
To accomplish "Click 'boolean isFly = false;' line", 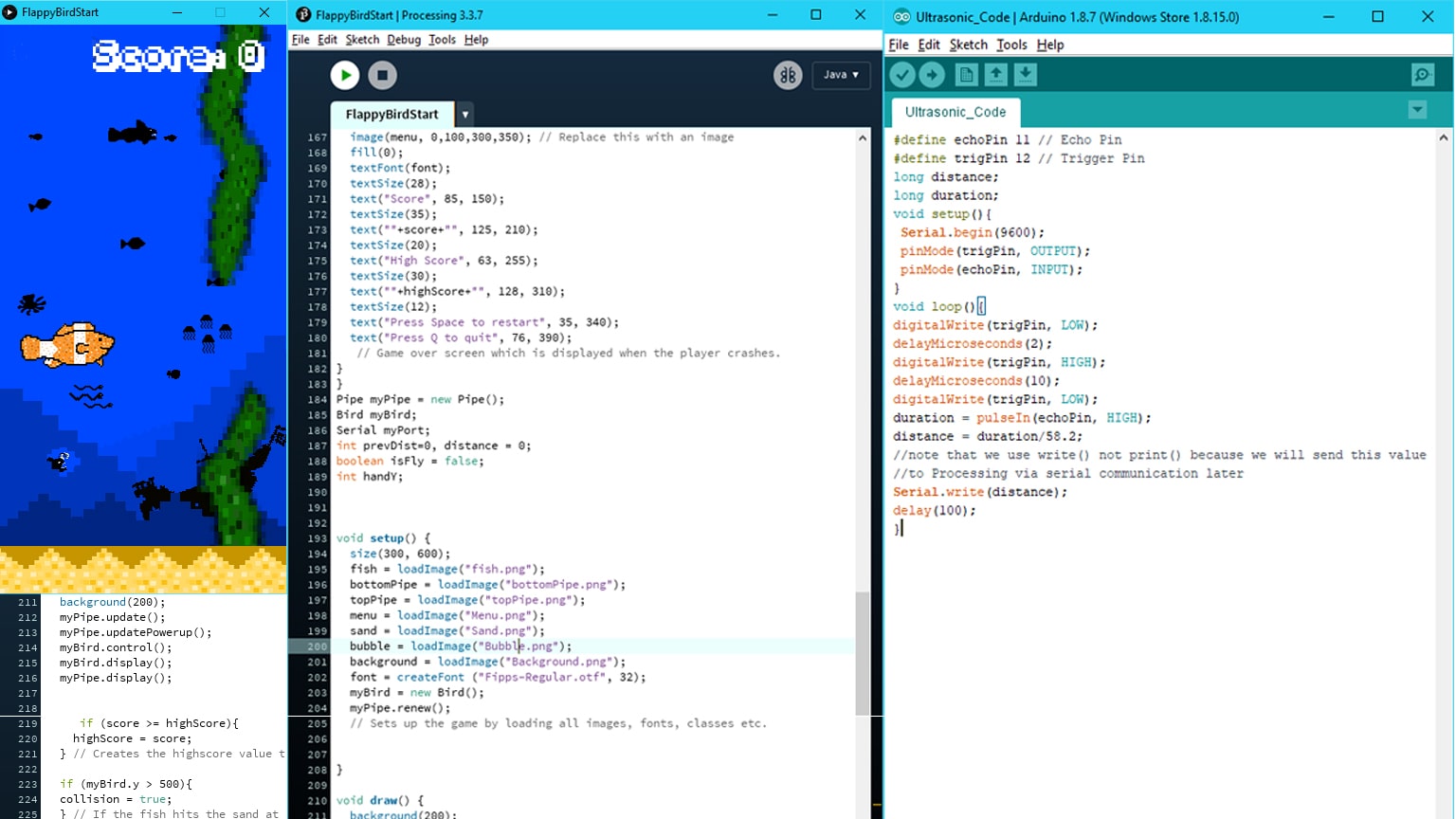I will 410,462.
